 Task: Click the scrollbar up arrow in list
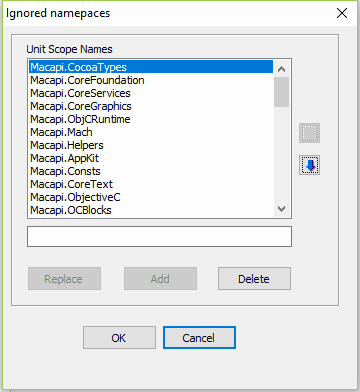tap(282, 69)
